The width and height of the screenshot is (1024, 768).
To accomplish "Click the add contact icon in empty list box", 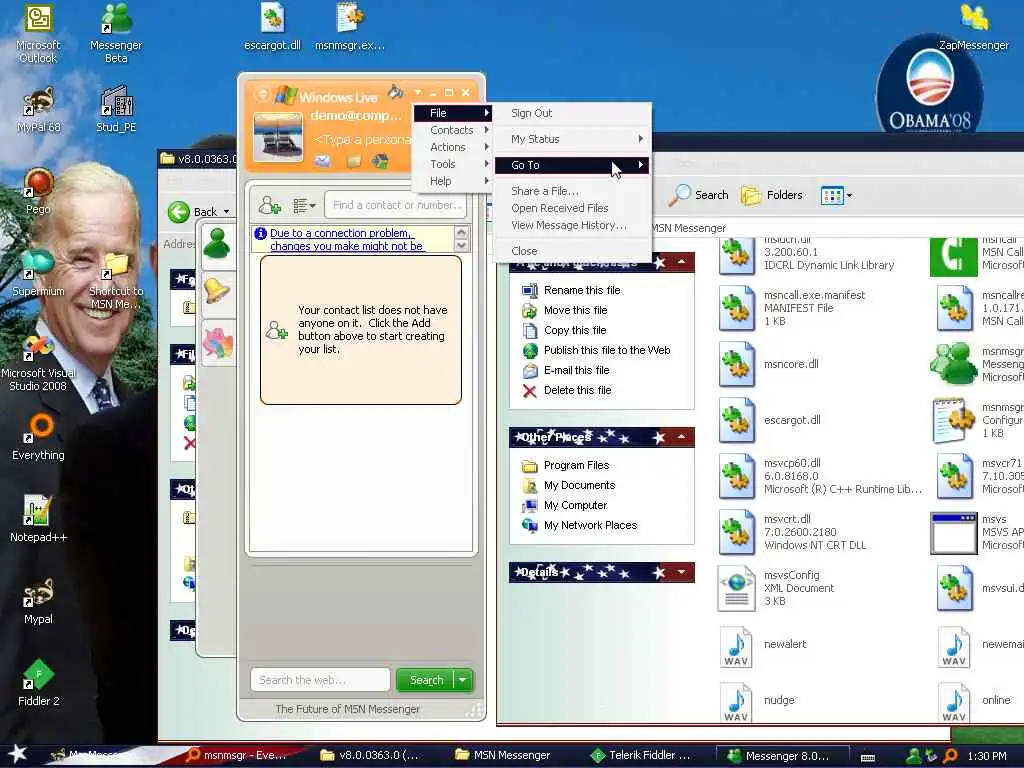I will pos(276,330).
